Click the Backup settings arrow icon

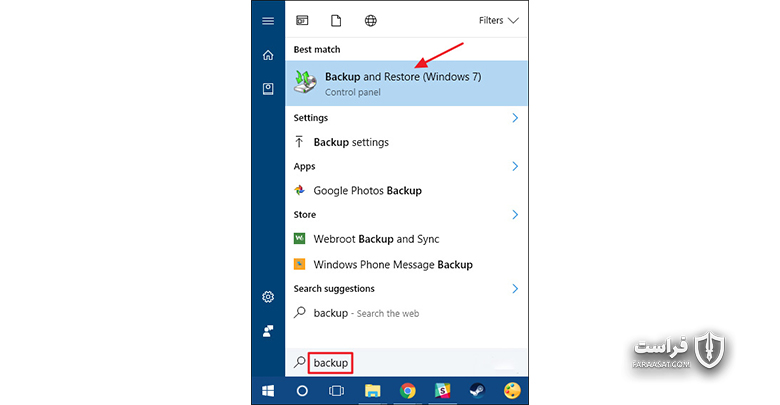[x=299, y=142]
